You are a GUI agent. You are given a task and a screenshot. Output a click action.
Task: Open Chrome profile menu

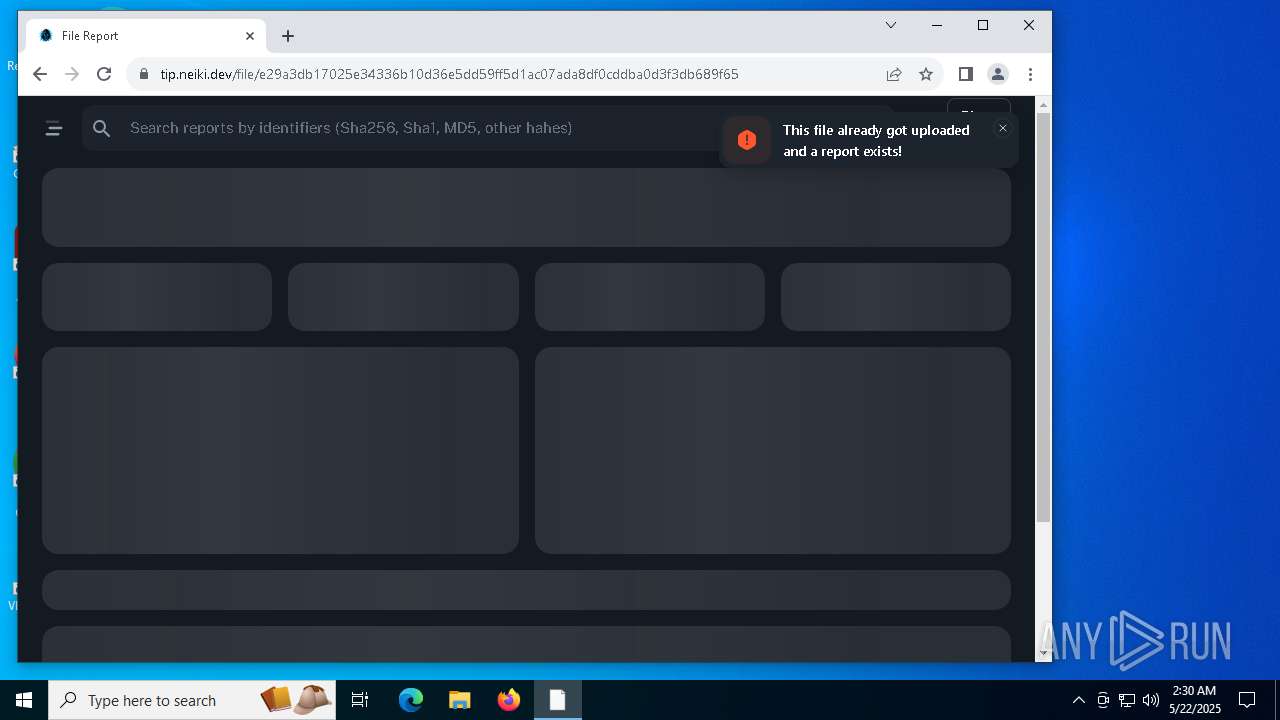coord(998,74)
